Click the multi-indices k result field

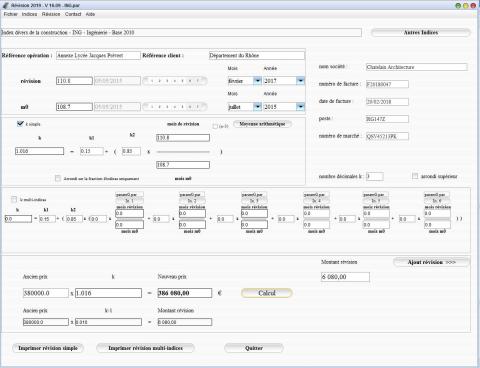[x=18, y=219]
